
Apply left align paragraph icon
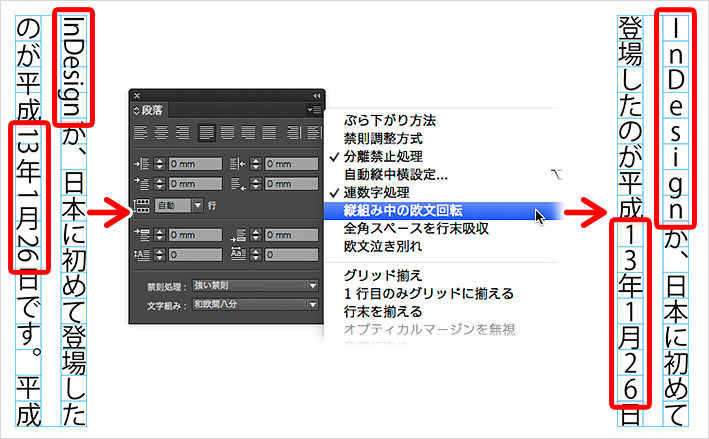pyautogui.click(x=141, y=133)
